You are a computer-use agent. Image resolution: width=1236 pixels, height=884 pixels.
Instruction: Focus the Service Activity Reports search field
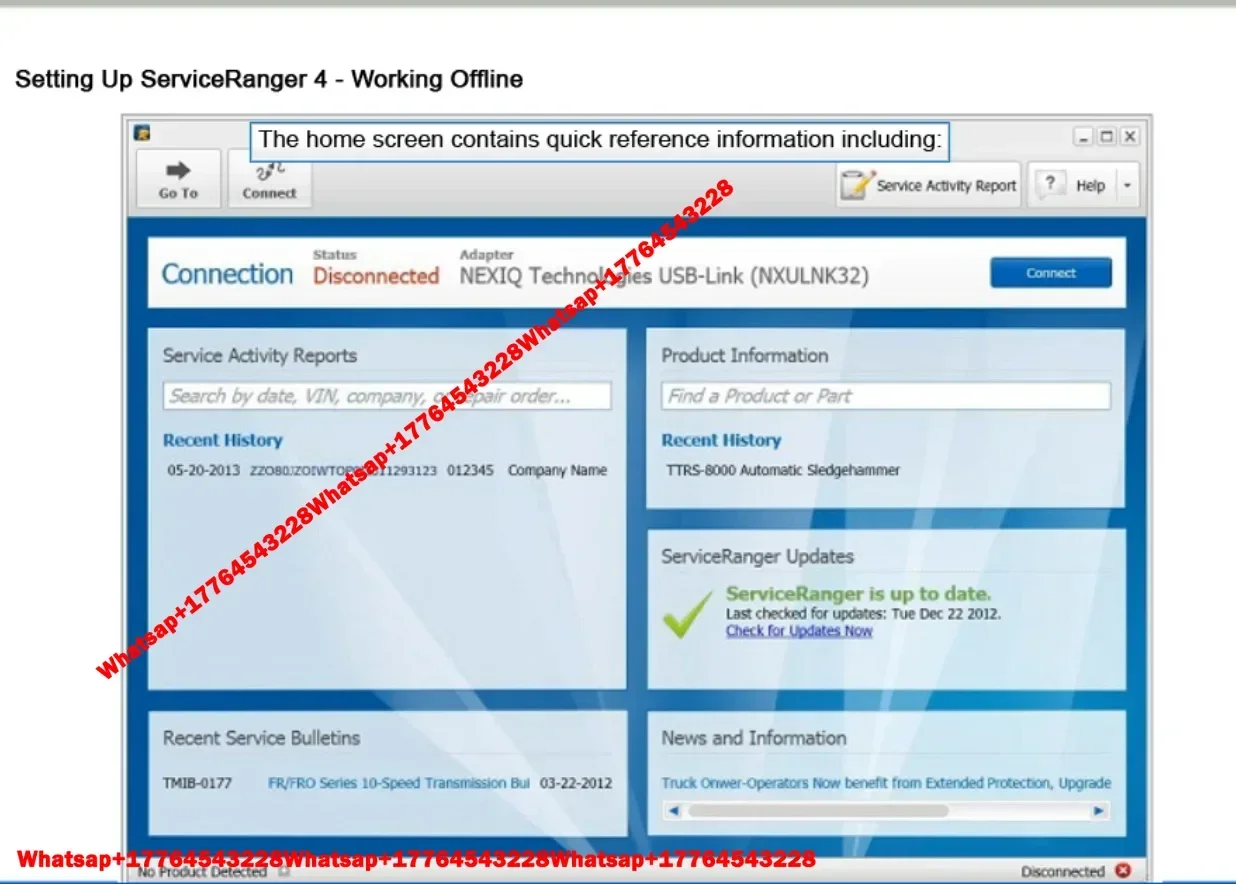tap(387, 396)
